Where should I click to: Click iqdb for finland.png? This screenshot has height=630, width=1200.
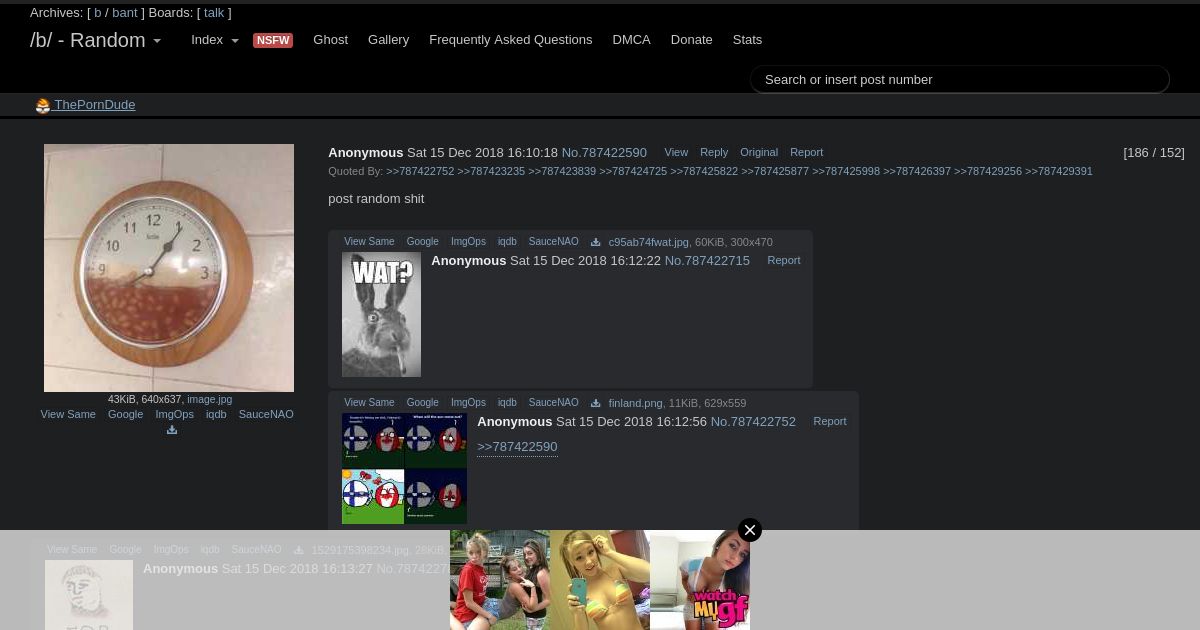pos(507,402)
